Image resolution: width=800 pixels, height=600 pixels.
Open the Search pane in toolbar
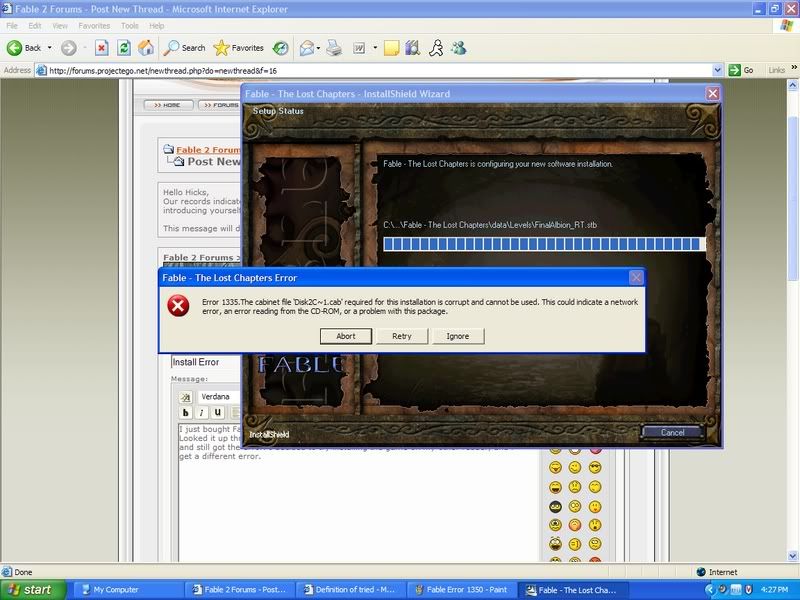coord(184,48)
